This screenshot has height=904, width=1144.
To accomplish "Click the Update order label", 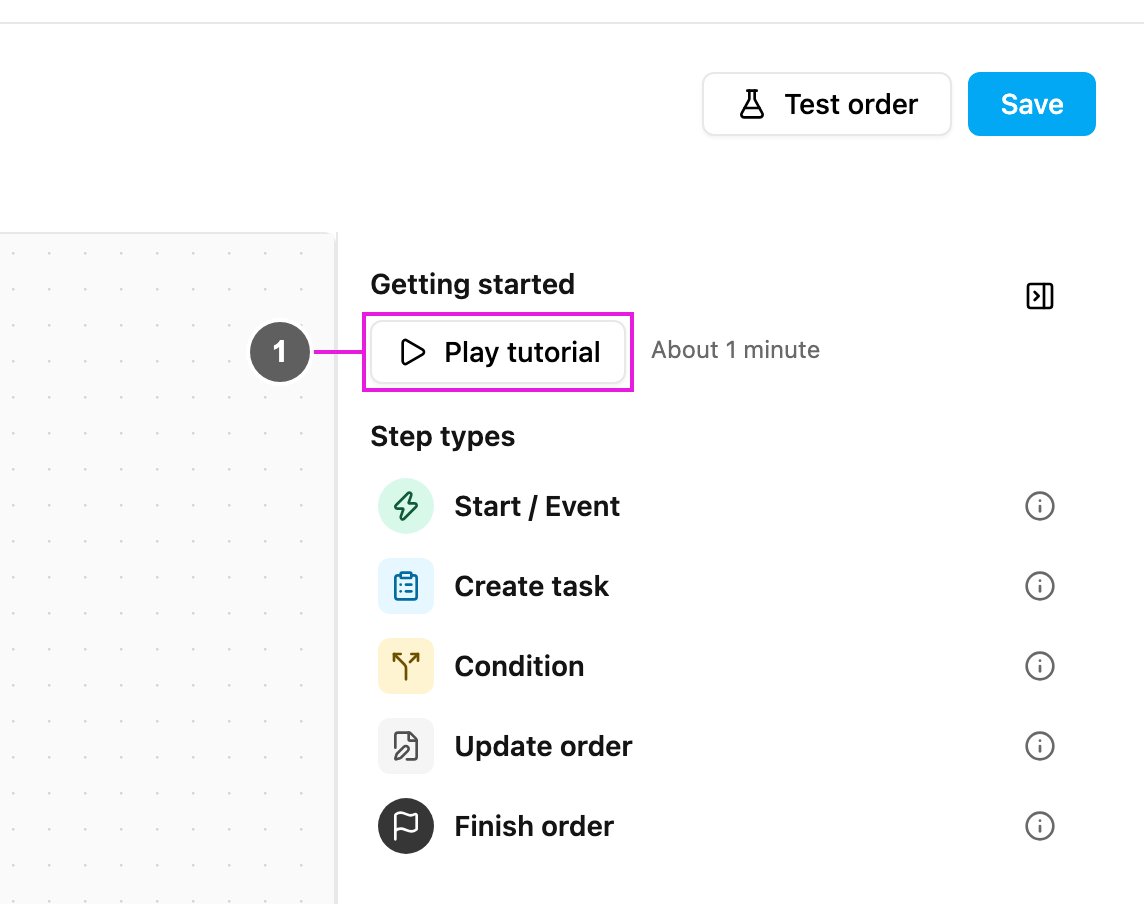I will (x=543, y=746).
